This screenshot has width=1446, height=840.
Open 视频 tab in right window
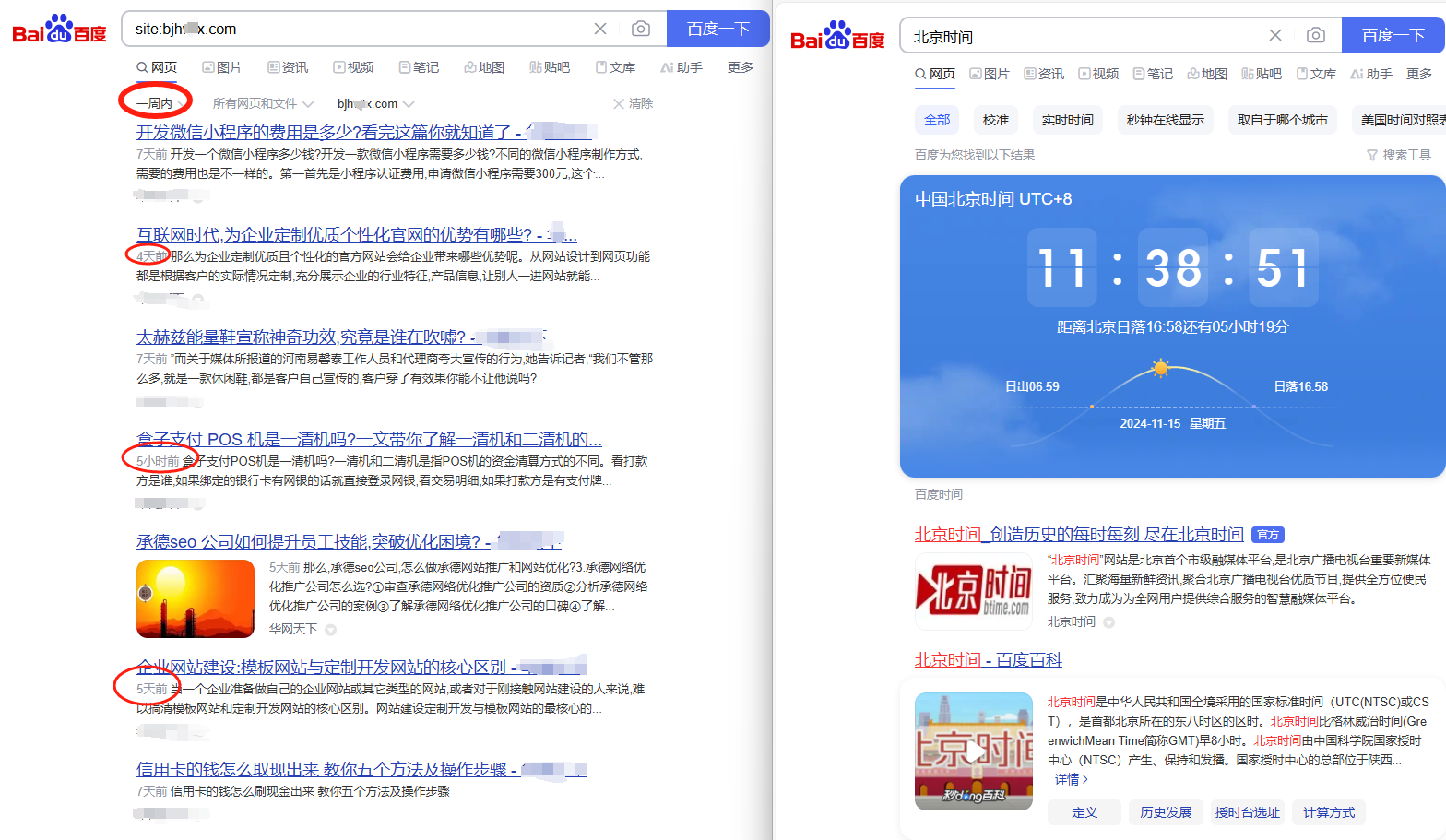tap(1098, 74)
